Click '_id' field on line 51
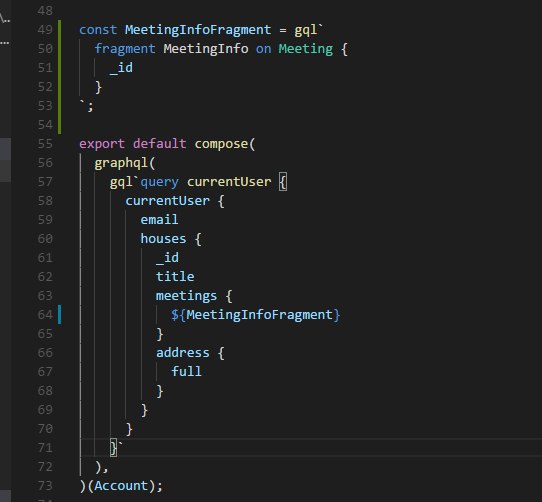This screenshot has height=502, width=542. [121, 68]
